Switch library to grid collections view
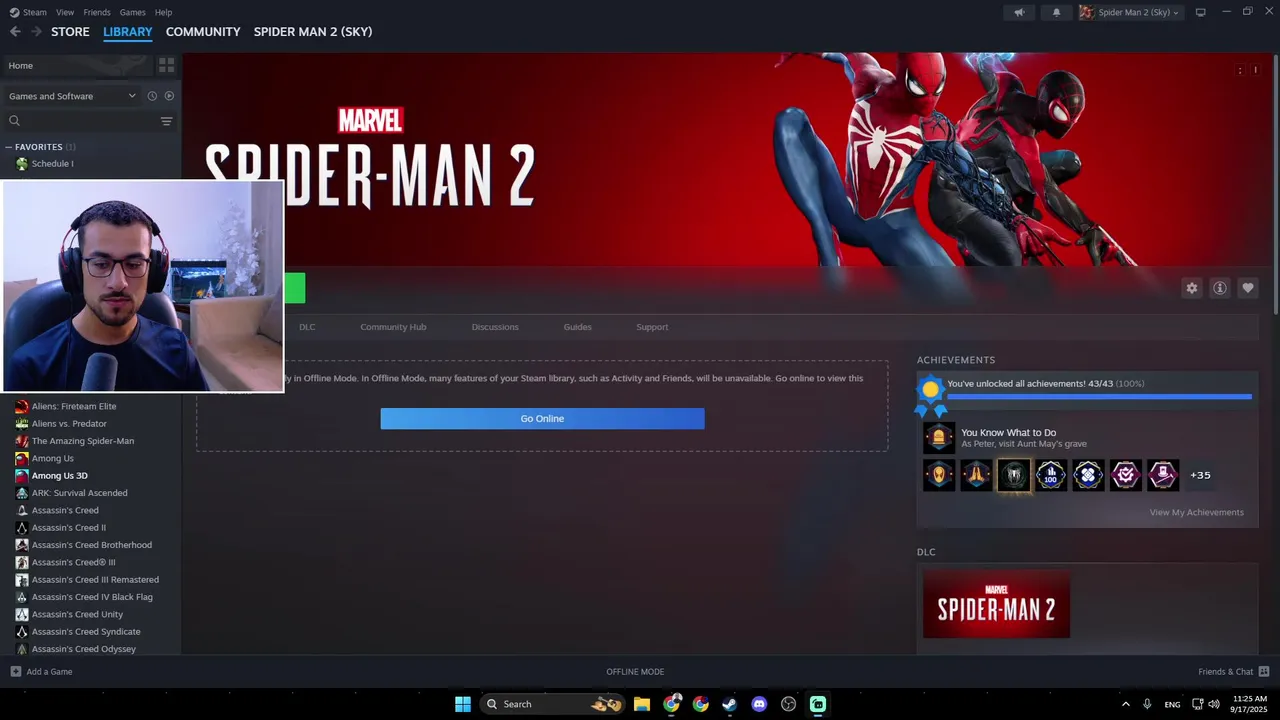Viewport: 1280px width, 720px height. point(166,65)
